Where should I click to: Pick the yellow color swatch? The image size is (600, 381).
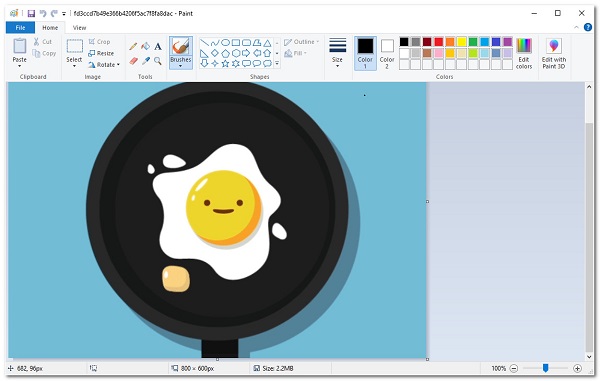click(461, 42)
